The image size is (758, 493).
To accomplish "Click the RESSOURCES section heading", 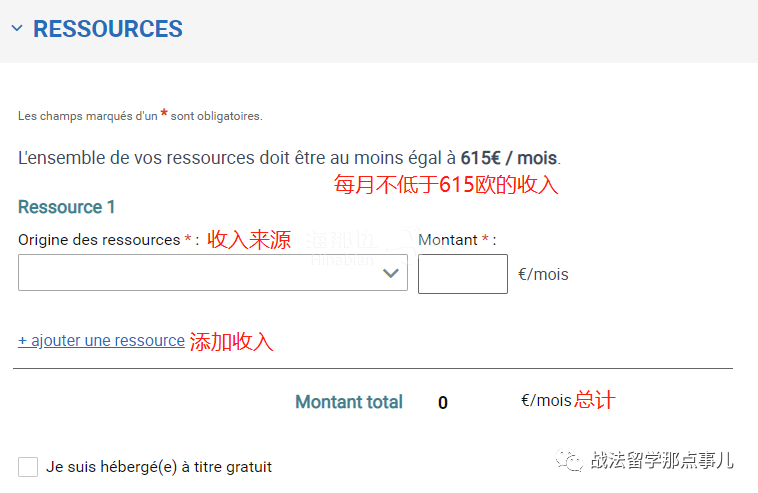I will pos(108,29).
